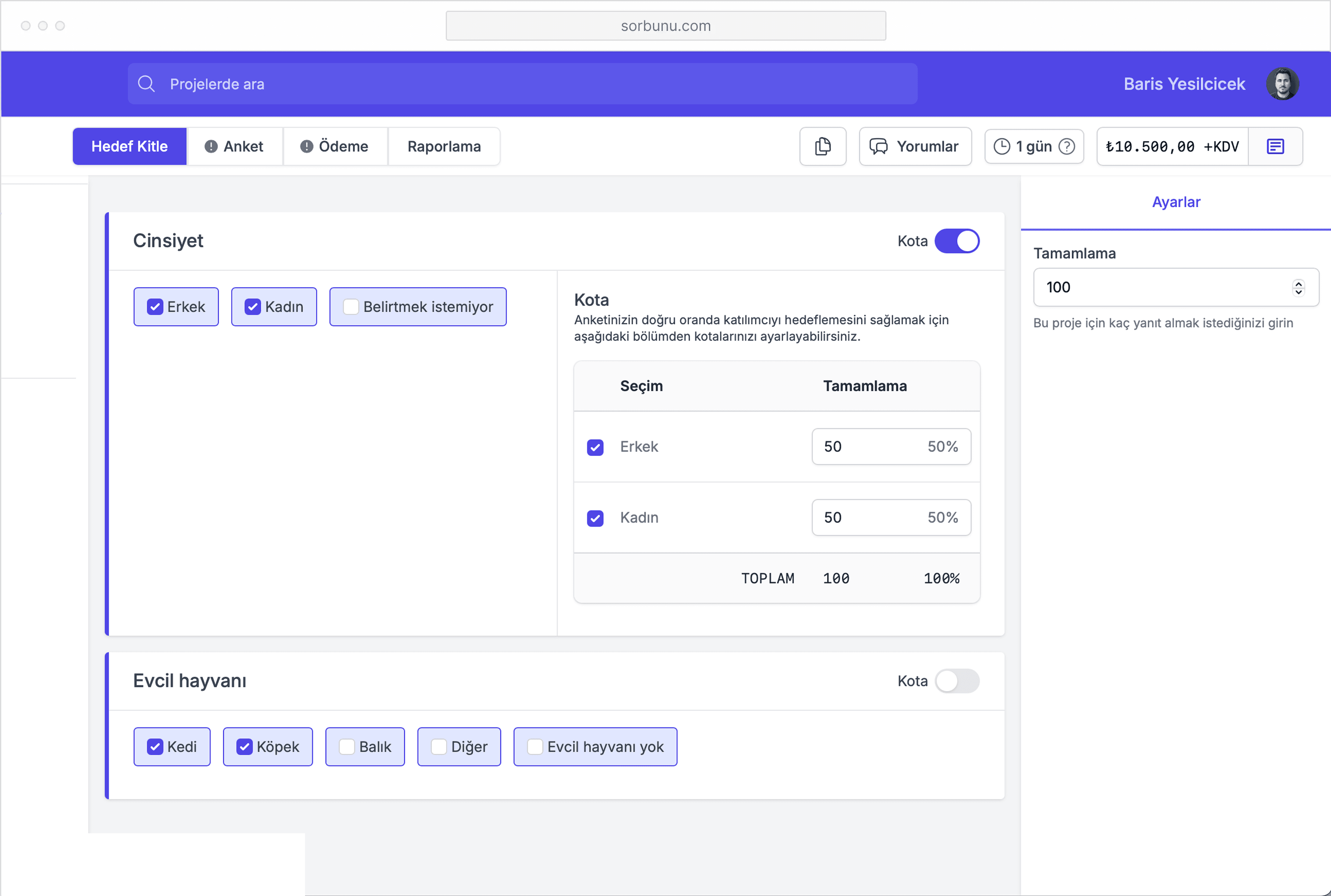Click the Erkek quota value field
The width and height of the screenshot is (1331, 896).
pyautogui.click(x=869, y=446)
